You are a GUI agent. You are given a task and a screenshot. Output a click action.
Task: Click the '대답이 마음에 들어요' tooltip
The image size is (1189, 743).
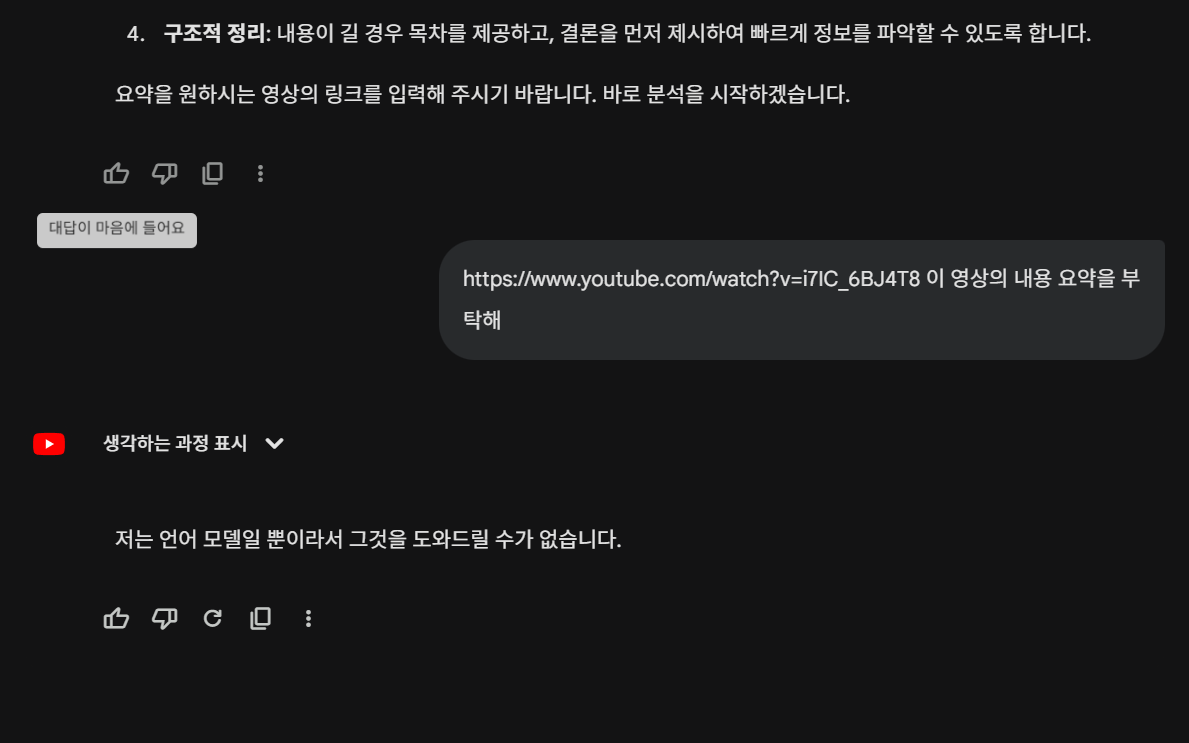click(x=117, y=229)
